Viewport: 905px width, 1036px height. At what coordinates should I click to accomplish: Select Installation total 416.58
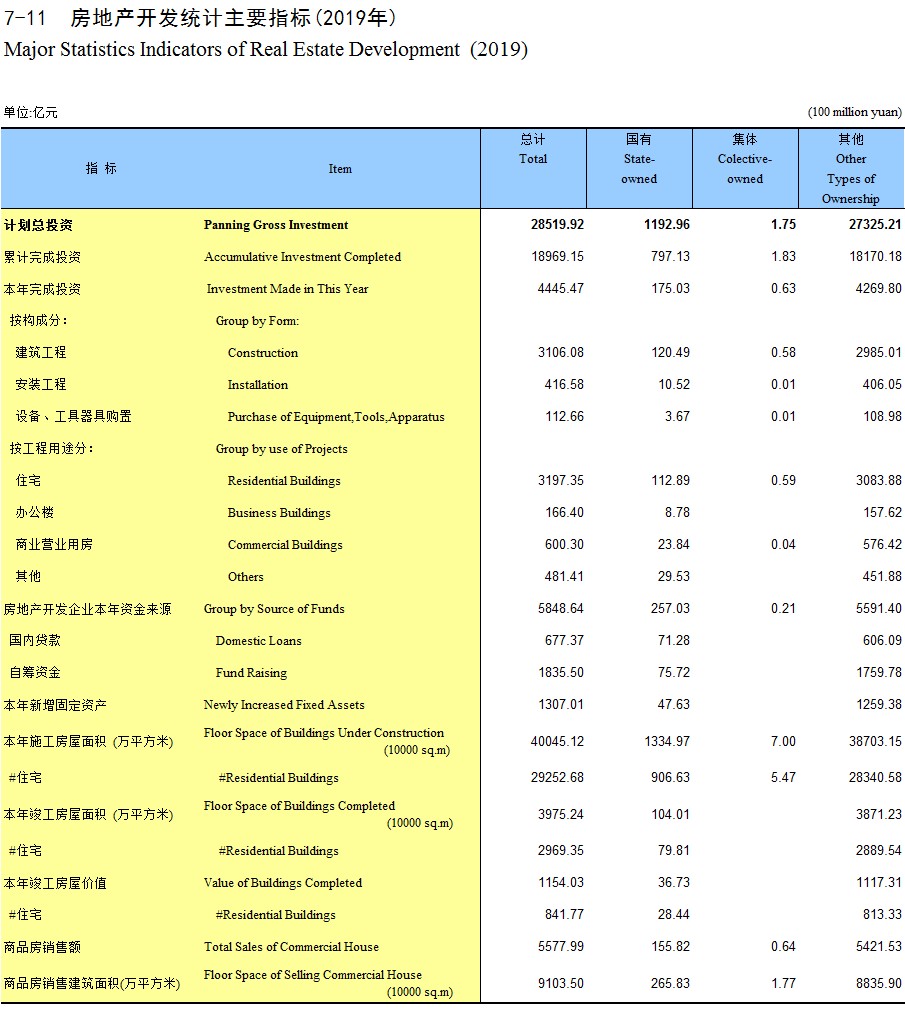tap(564, 385)
